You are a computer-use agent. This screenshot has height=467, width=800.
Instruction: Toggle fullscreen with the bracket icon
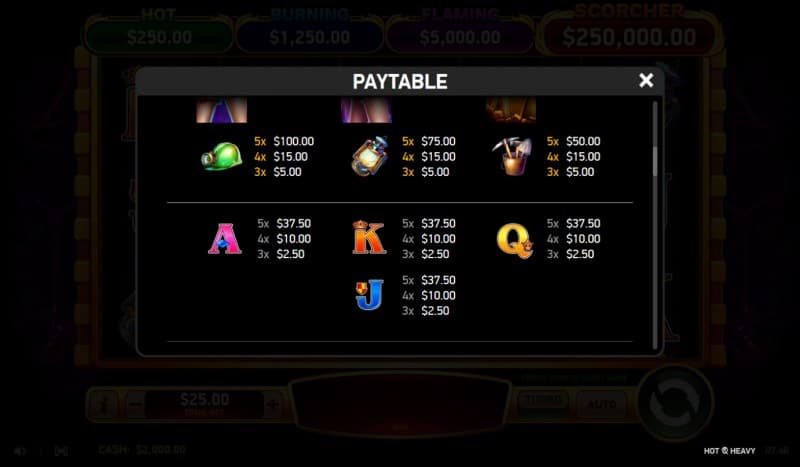click(61, 451)
